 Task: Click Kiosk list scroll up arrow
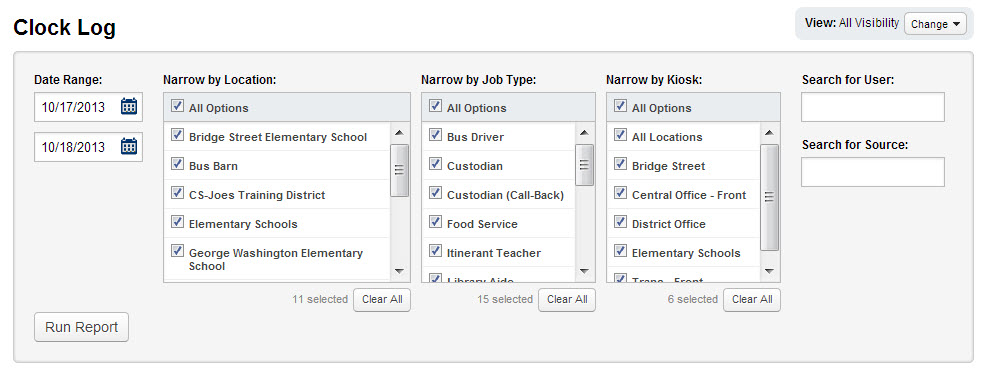point(769,133)
